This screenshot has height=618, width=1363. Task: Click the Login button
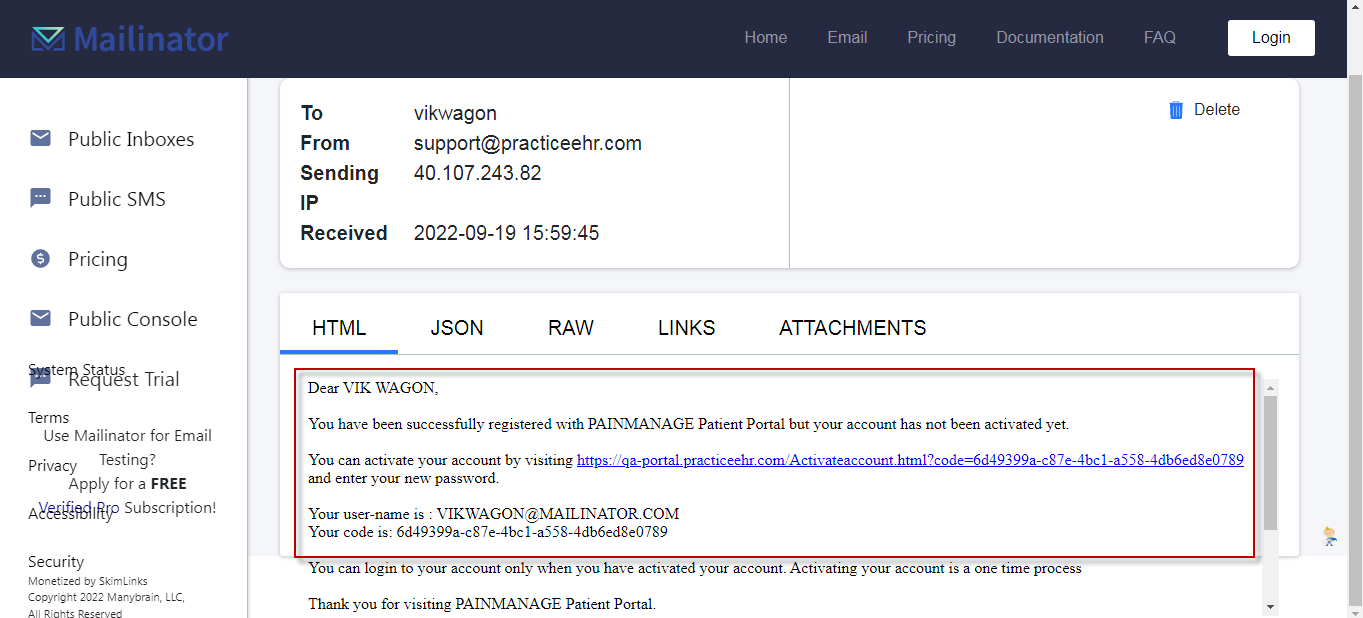1271,38
